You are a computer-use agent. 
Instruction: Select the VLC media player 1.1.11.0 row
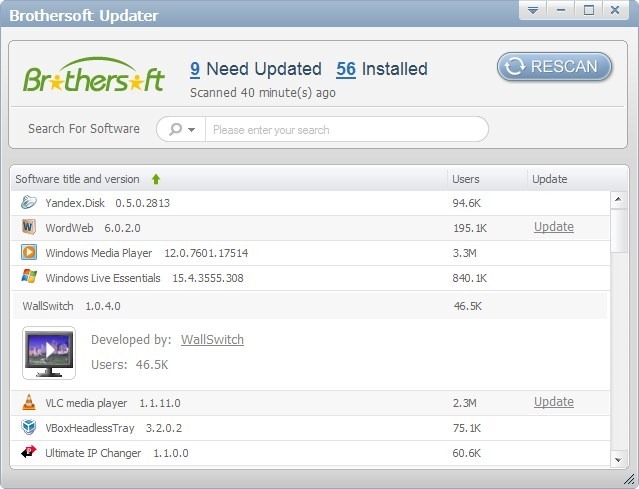[310, 403]
